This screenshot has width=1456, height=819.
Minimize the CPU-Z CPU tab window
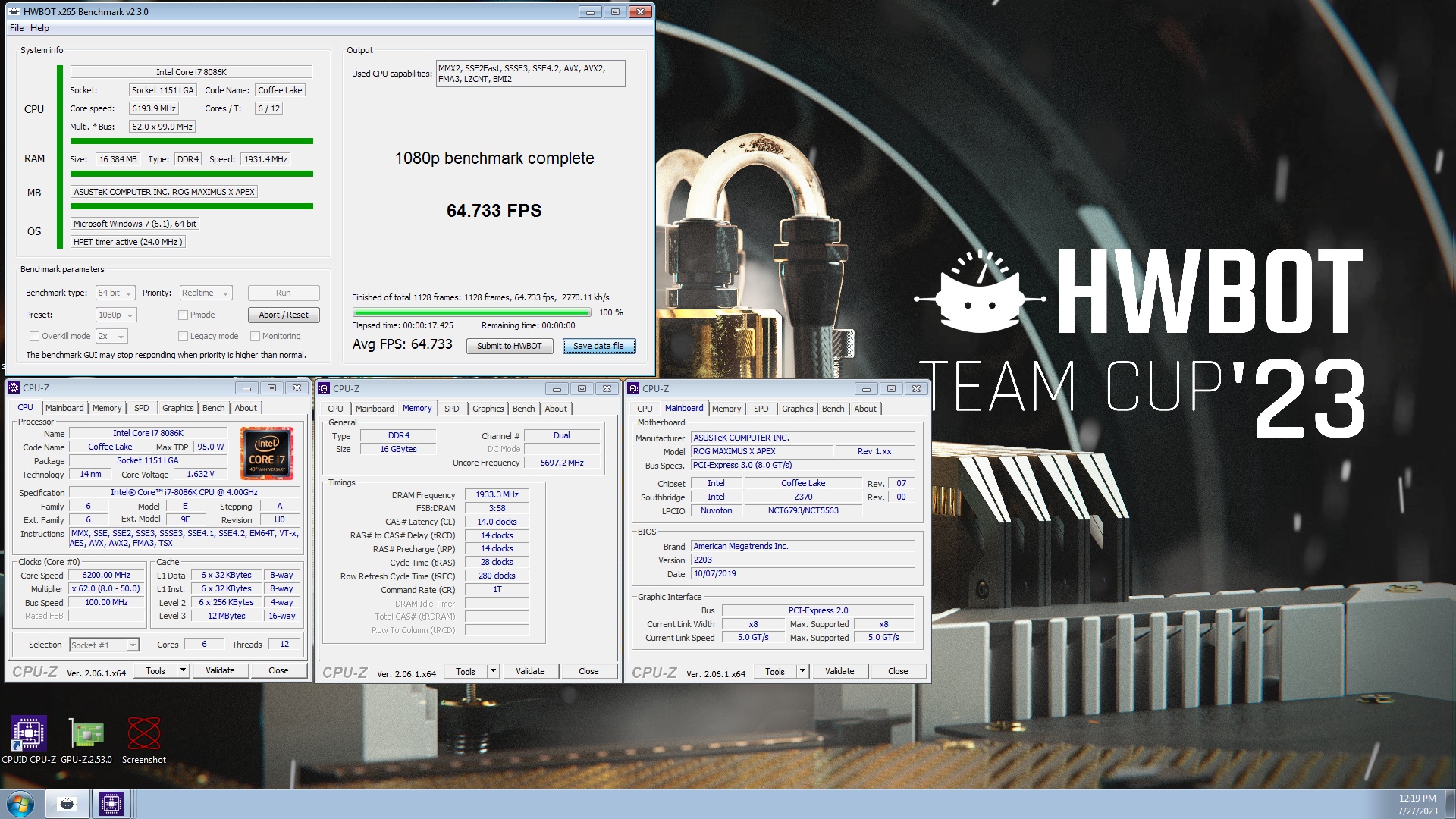(x=246, y=388)
